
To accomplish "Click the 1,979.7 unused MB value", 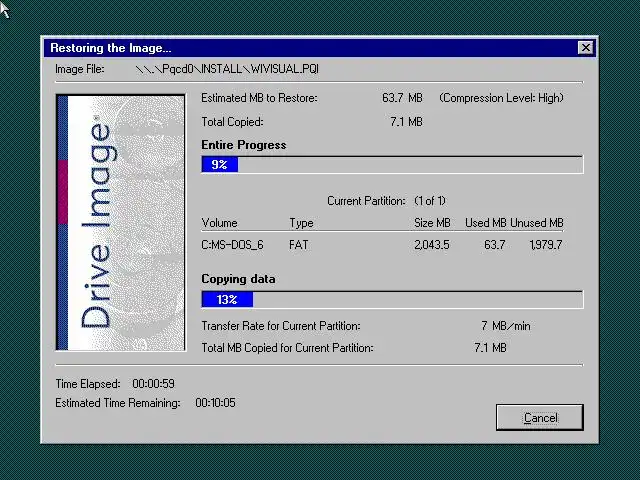I will 546,245.
